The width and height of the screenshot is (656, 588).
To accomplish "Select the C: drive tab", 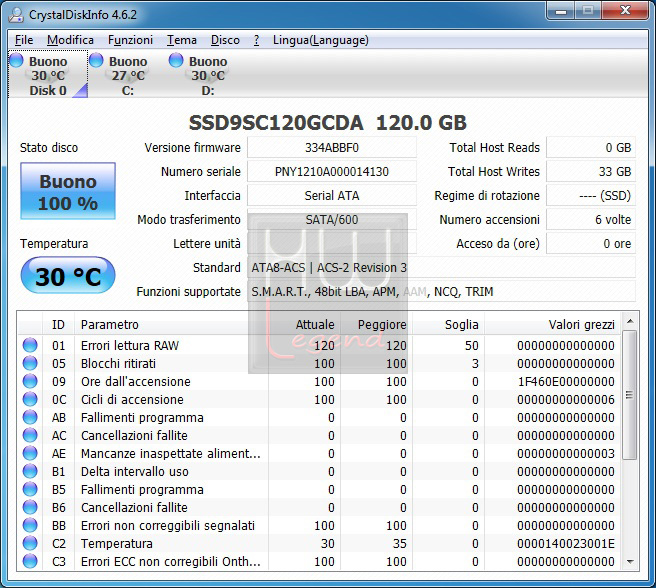I will coord(128,74).
